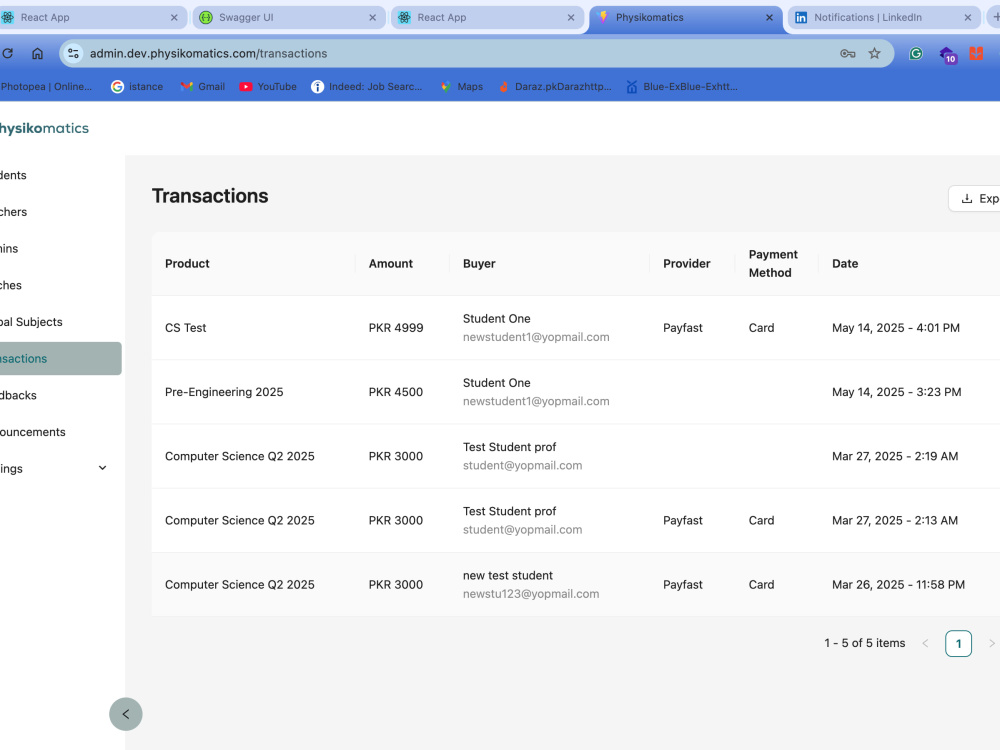Viewport: 1000px width, 750px height.
Task: Open Grammarly extension icon
Action: click(916, 54)
